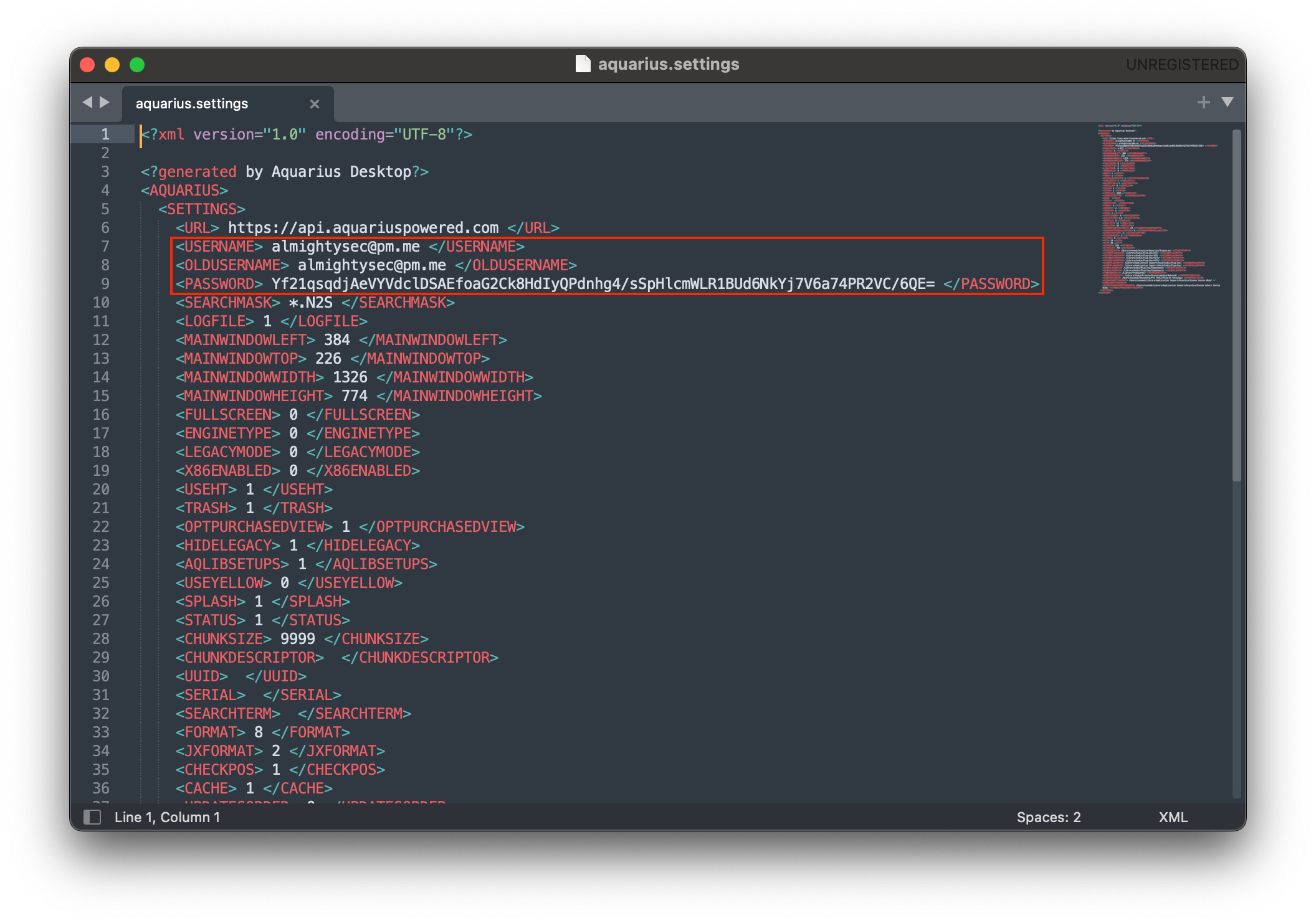1316x923 pixels.
Task: Open the Spaces: 2 indentation menu
Action: [x=1048, y=817]
